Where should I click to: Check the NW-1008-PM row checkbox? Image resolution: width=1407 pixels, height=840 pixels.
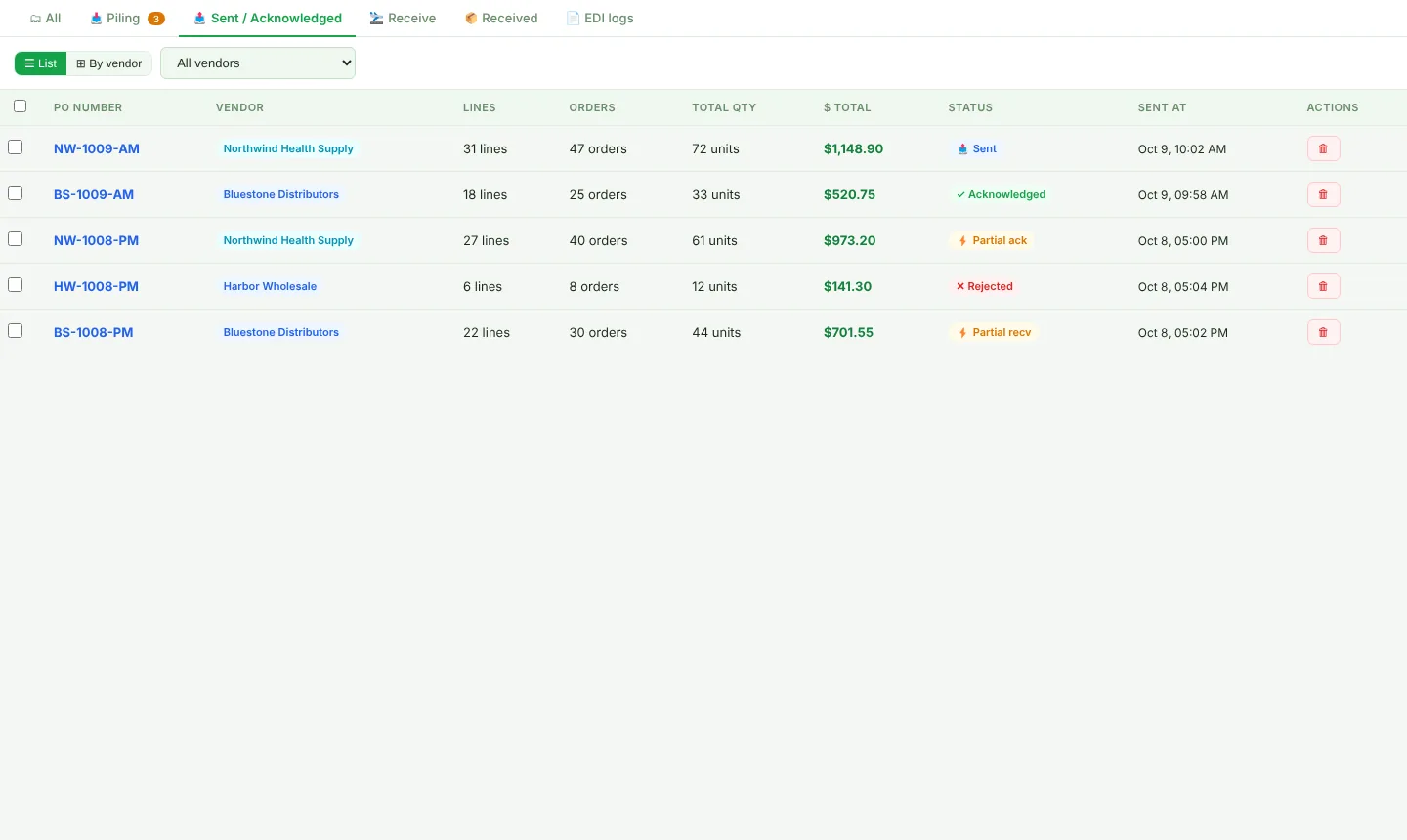[15, 239]
